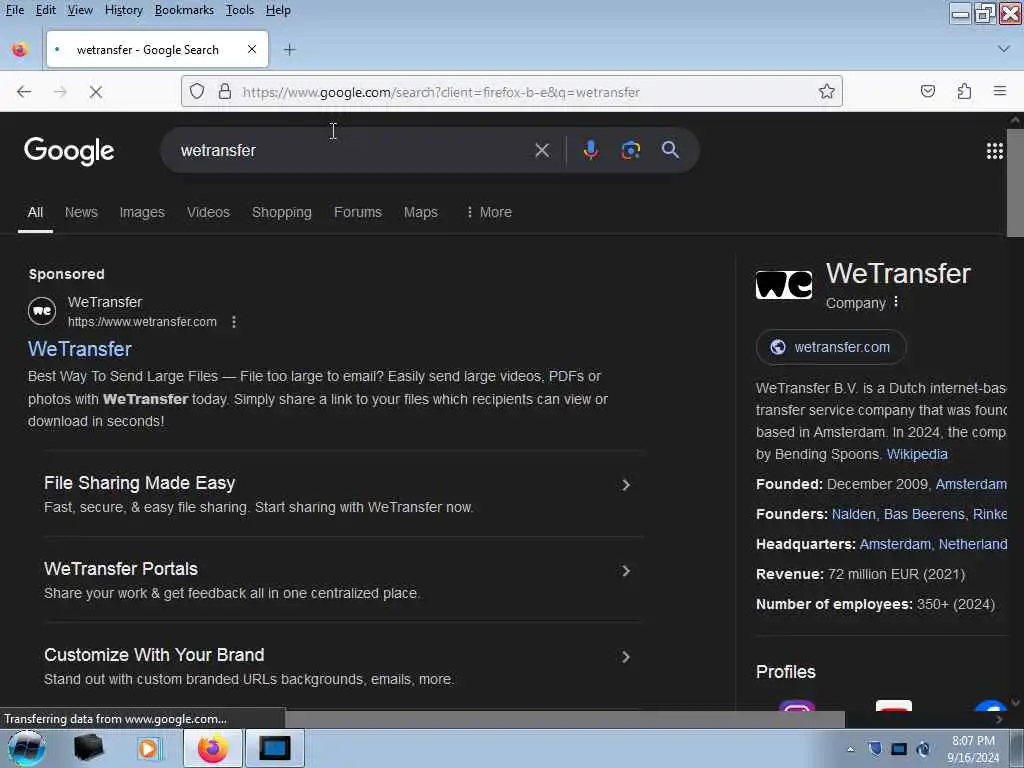Stop loading the page
This screenshot has height=768, width=1024.
pos(96,92)
